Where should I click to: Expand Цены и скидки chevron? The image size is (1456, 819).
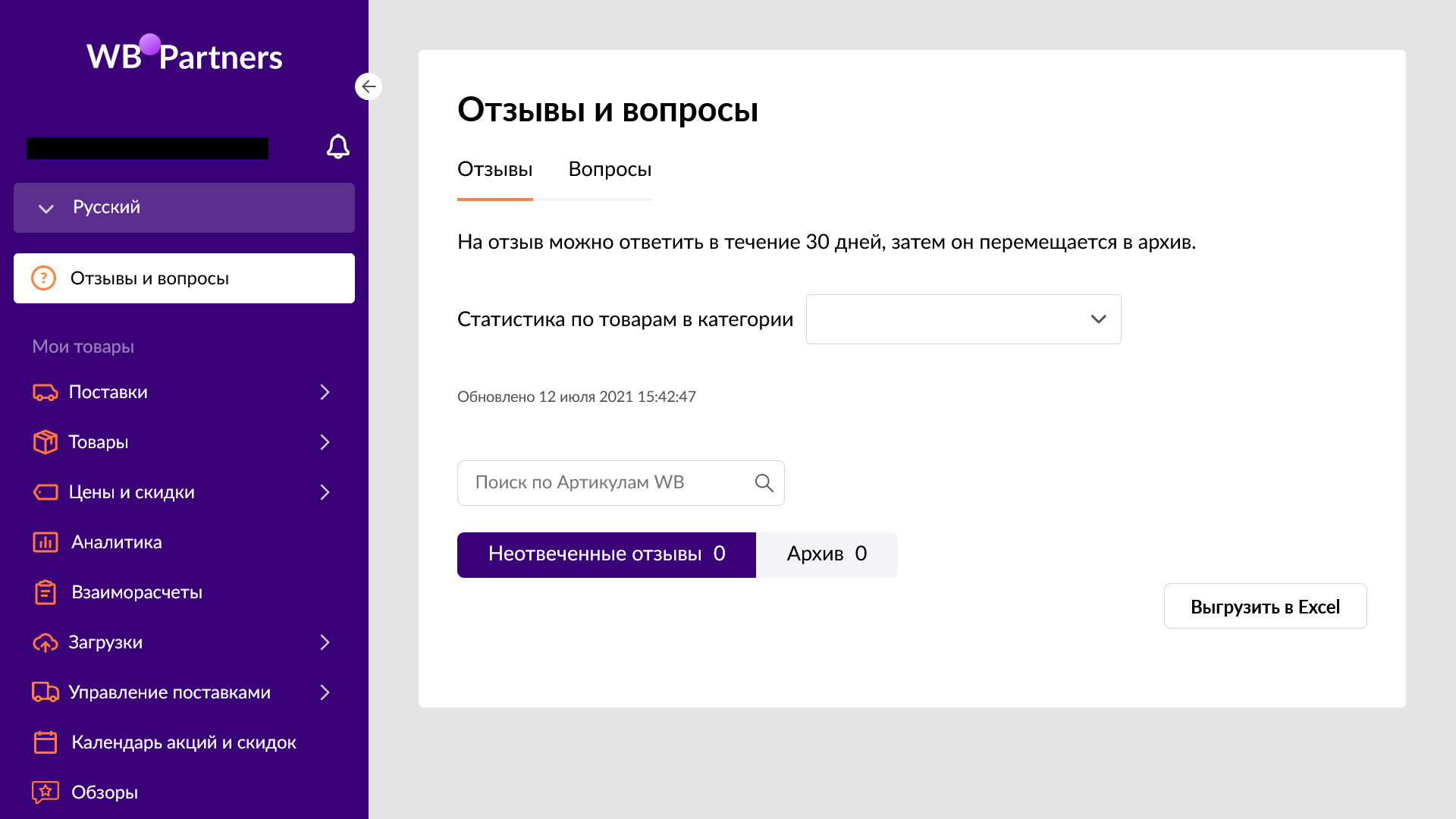(325, 492)
